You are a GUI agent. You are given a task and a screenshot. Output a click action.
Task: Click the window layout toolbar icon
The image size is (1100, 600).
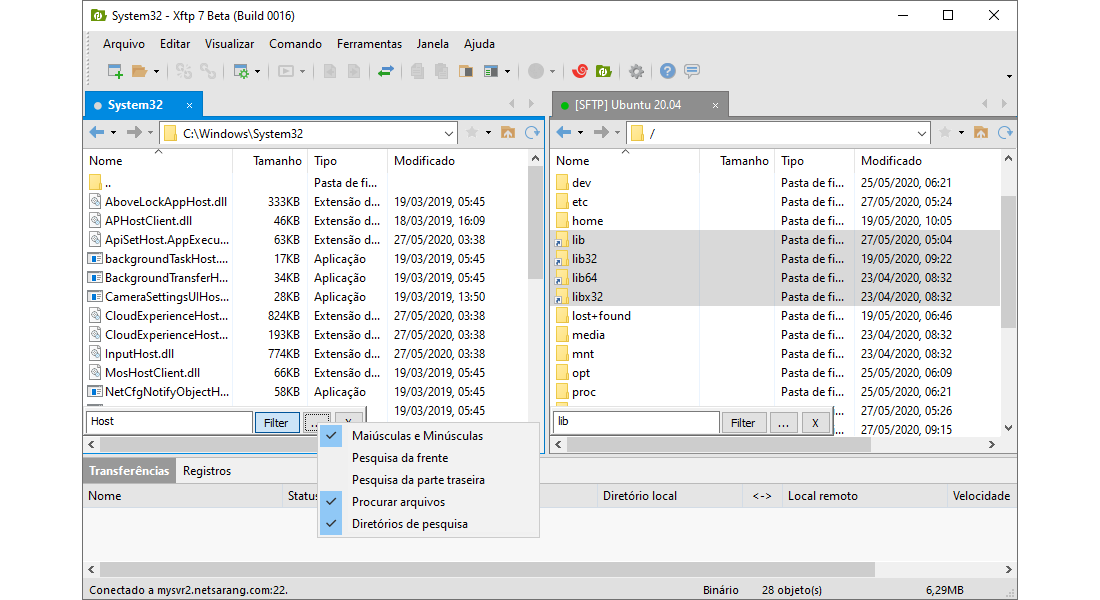tap(491, 71)
